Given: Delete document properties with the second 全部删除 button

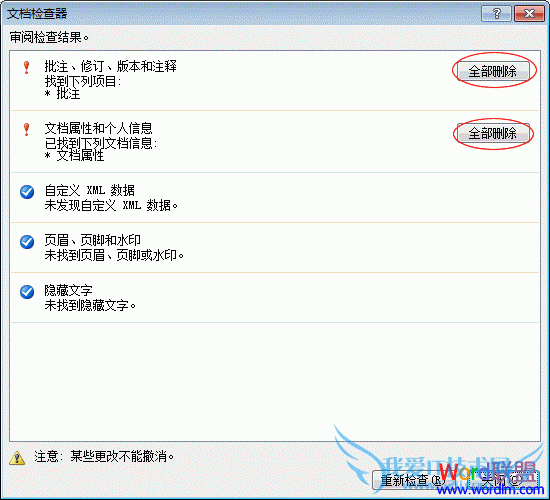Looking at the screenshot, I should click(493, 133).
